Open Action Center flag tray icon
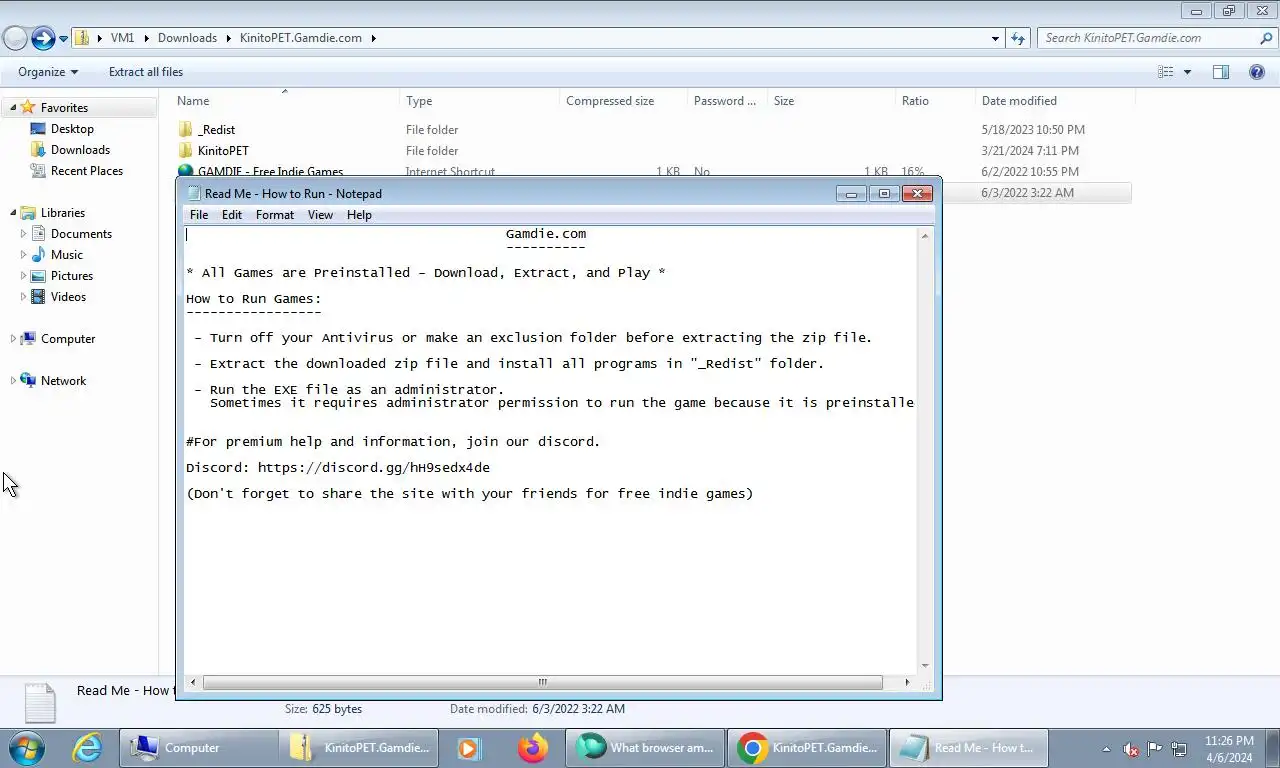This screenshot has height=768, width=1280. pyautogui.click(x=1155, y=748)
